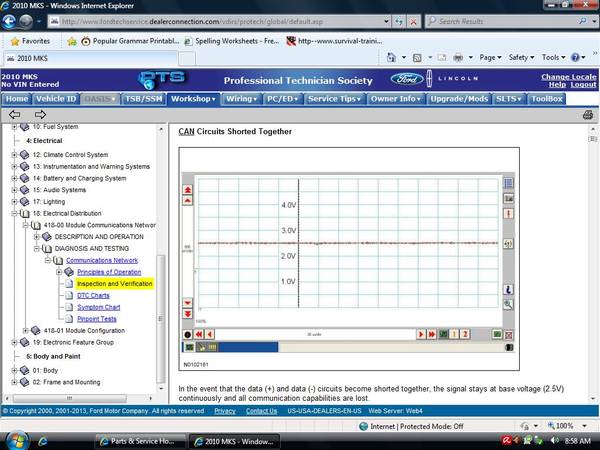Viewport: 600px width, 450px height.
Task: Go back with the left arrow icon
Action: click(x=15, y=114)
